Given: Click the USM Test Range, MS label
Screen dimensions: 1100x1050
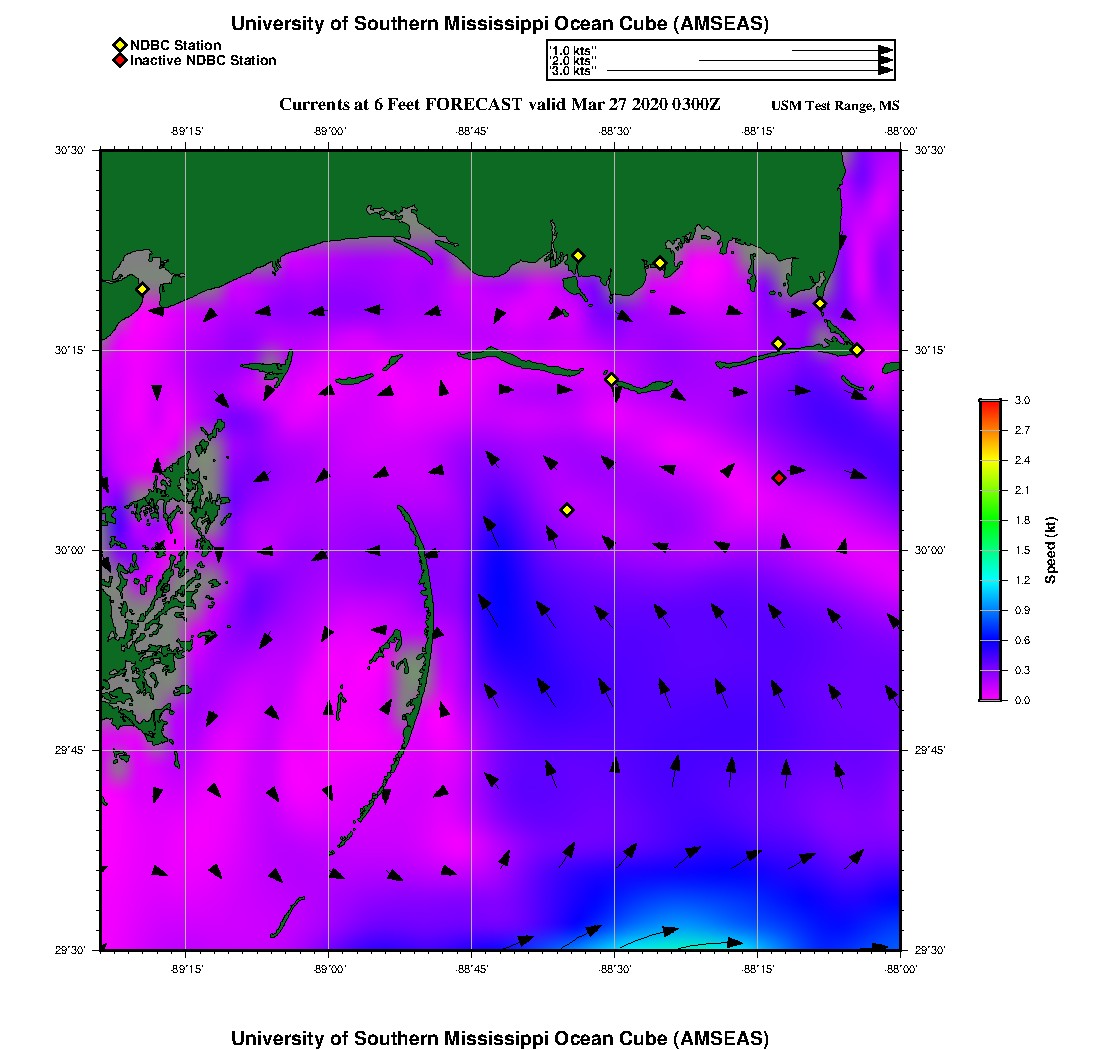Looking at the screenshot, I should (x=835, y=106).
